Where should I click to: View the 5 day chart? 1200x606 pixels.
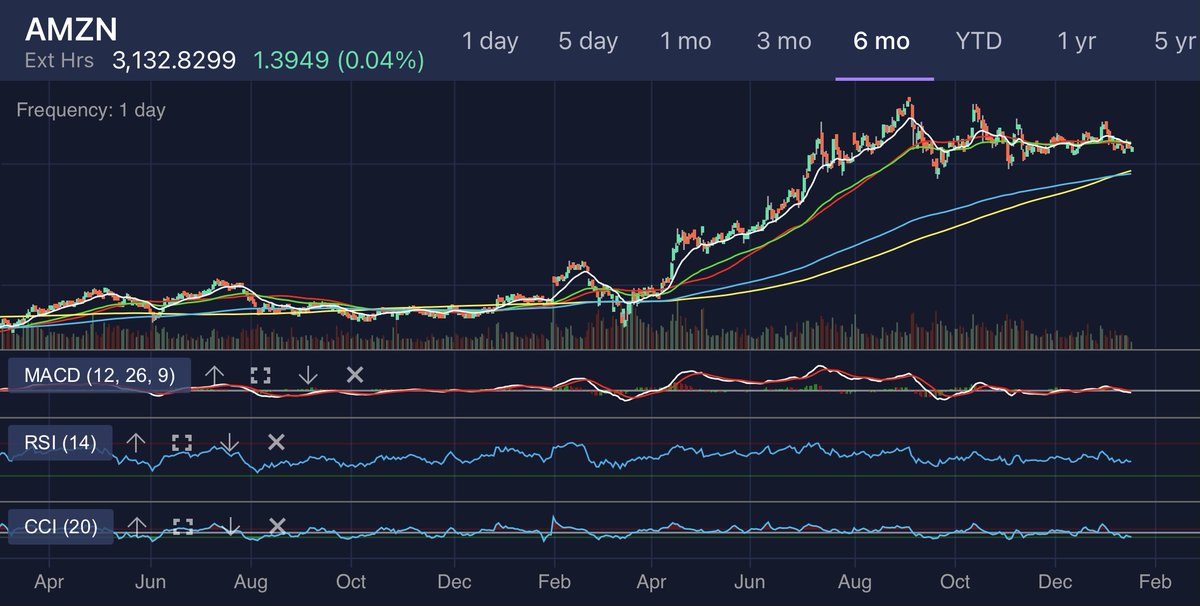pos(587,41)
